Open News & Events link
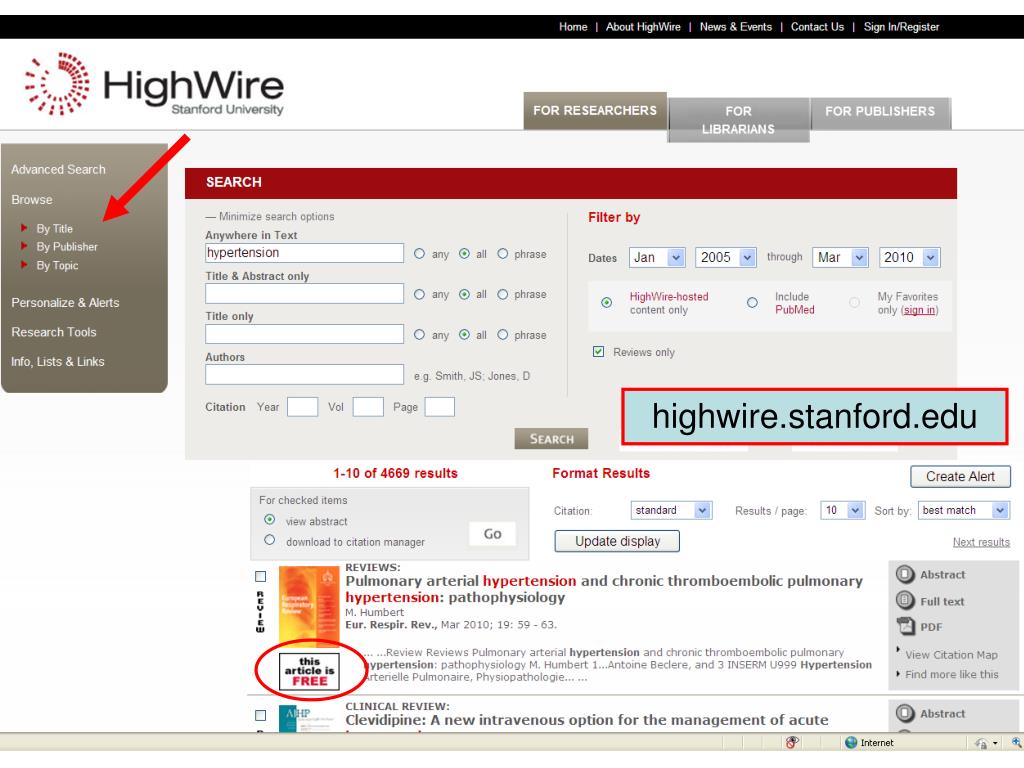Image resolution: width=1024 pixels, height=768 pixels. [x=735, y=27]
